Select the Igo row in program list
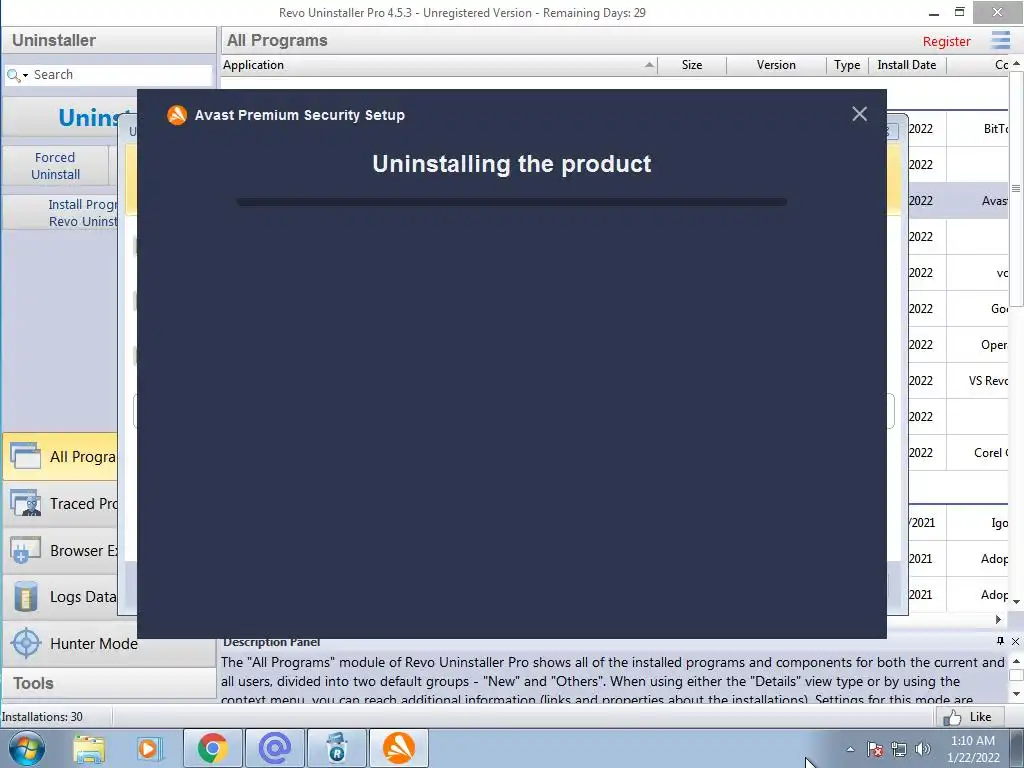Image resolution: width=1024 pixels, height=768 pixels. (958, 522)
